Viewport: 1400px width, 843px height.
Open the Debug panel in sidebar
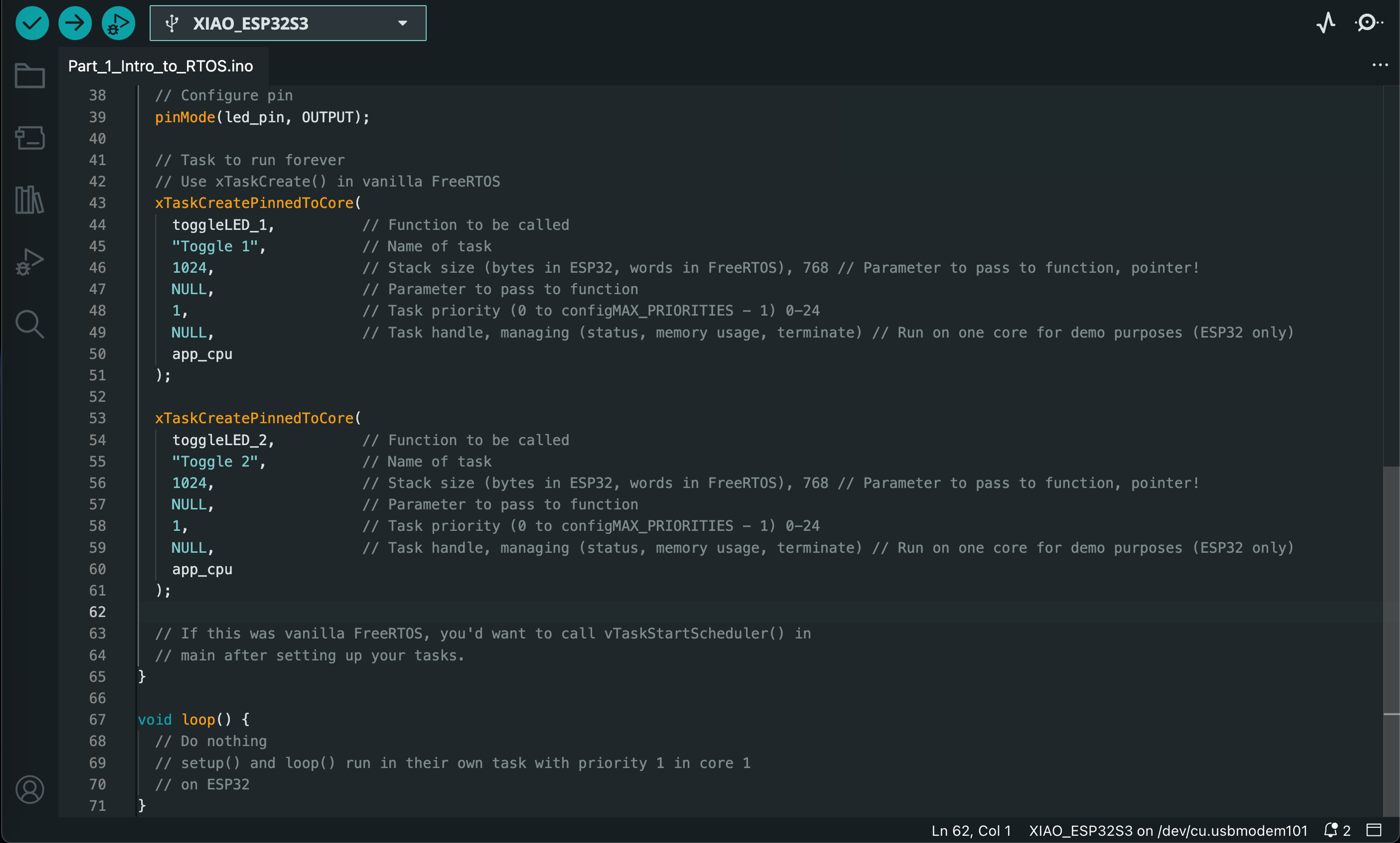coord(30,262)
